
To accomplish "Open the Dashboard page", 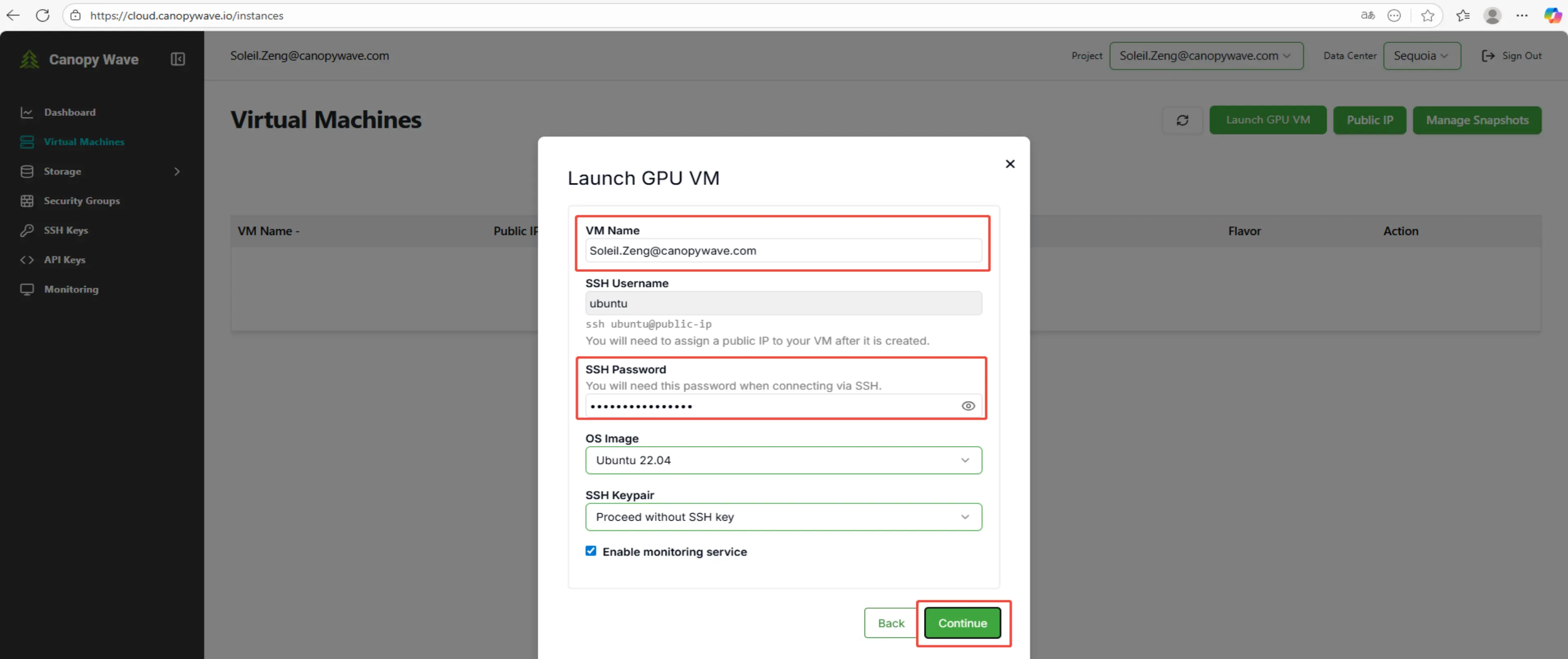I will coord(69,112).
